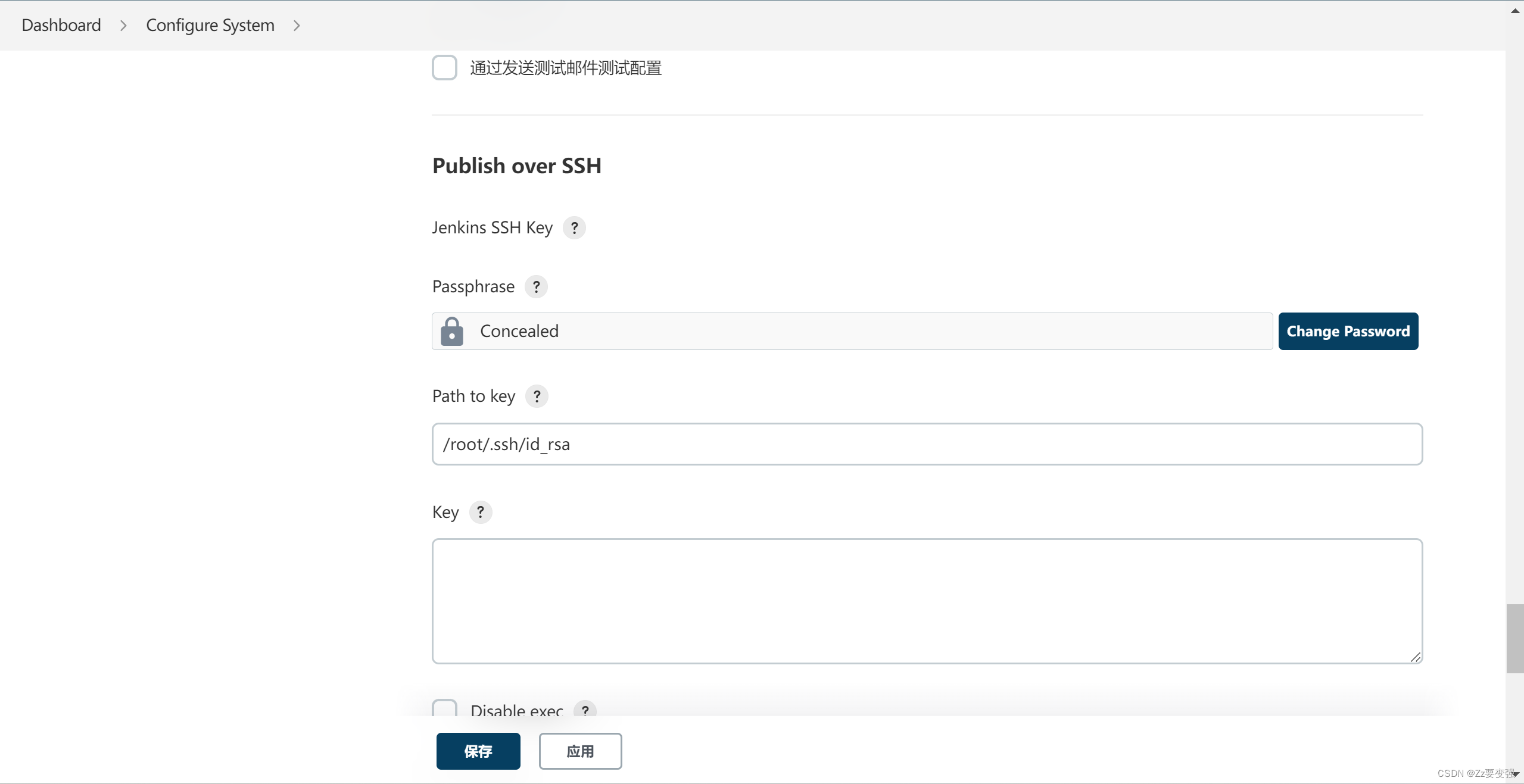The width and height of the screenshot is (1524, 784).
Task: Open help for Disable exec option
Action: click(x=584, y=710)
